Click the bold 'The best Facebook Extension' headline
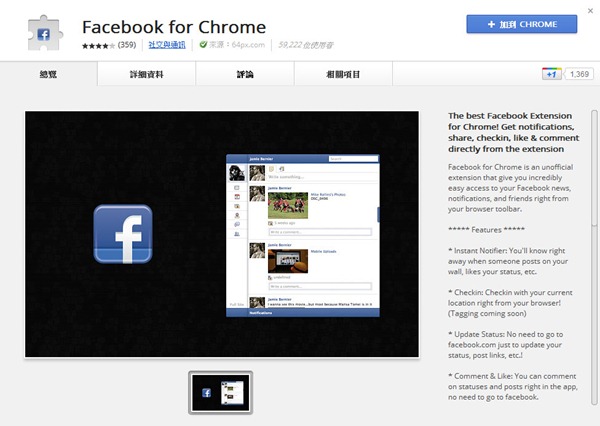600x426 pixels. (514, 132)
